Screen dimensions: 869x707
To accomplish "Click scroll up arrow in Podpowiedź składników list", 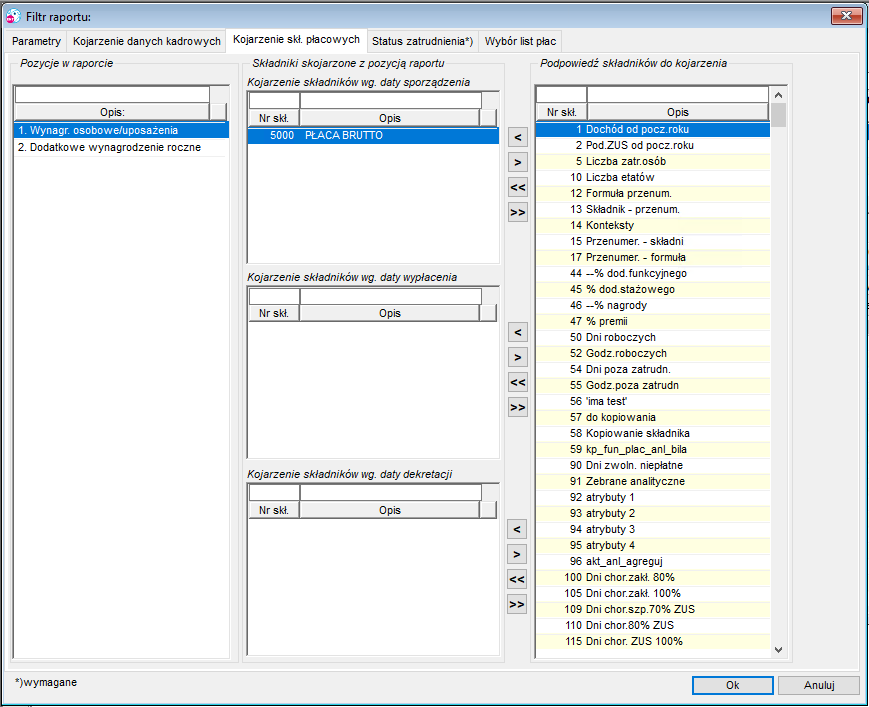I will (x=779, y=95).
